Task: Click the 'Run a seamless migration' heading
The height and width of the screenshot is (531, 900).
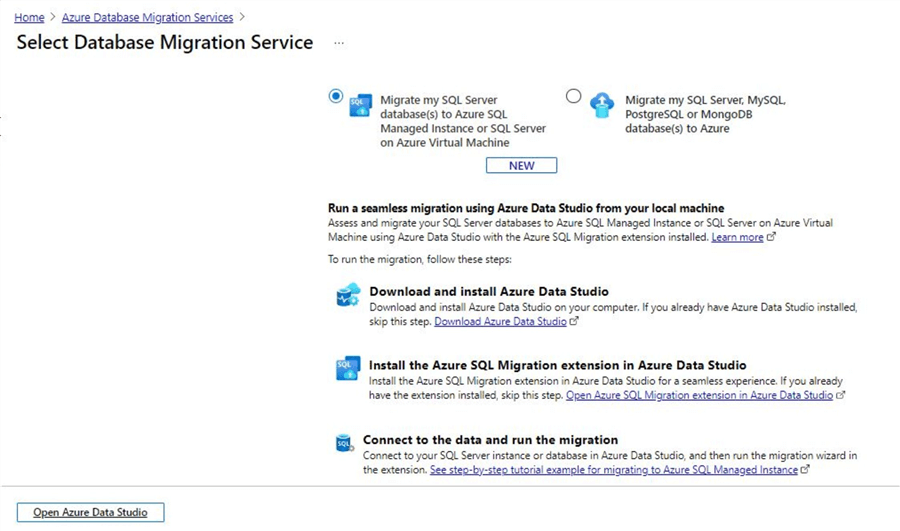Action: click(x=526, y=208)
